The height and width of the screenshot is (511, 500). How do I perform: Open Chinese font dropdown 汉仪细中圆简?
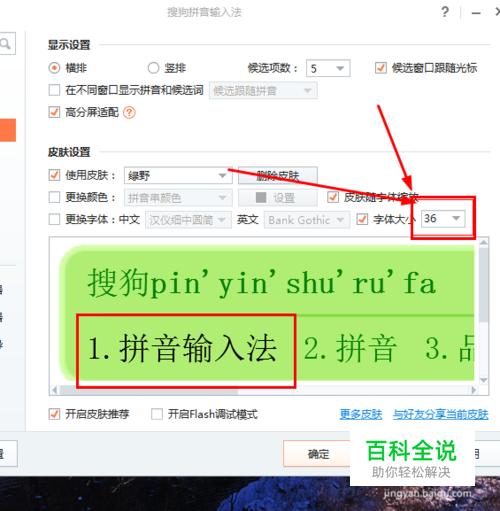(x=188, y=220)
